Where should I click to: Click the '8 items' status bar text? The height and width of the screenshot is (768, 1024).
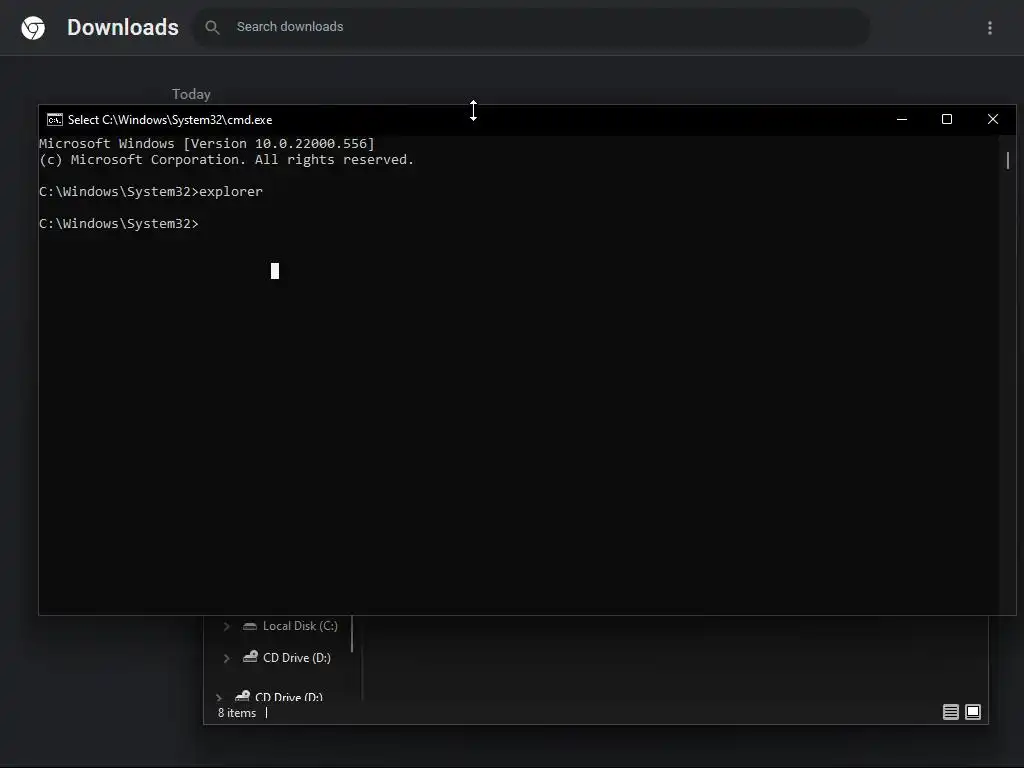236,712
